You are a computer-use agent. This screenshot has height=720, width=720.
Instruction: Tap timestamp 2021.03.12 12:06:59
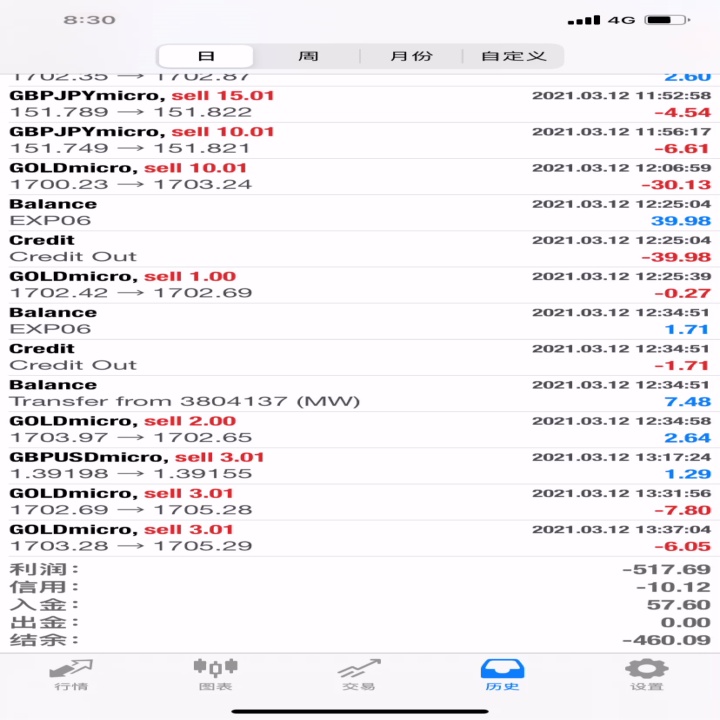[x=621, y=168]
